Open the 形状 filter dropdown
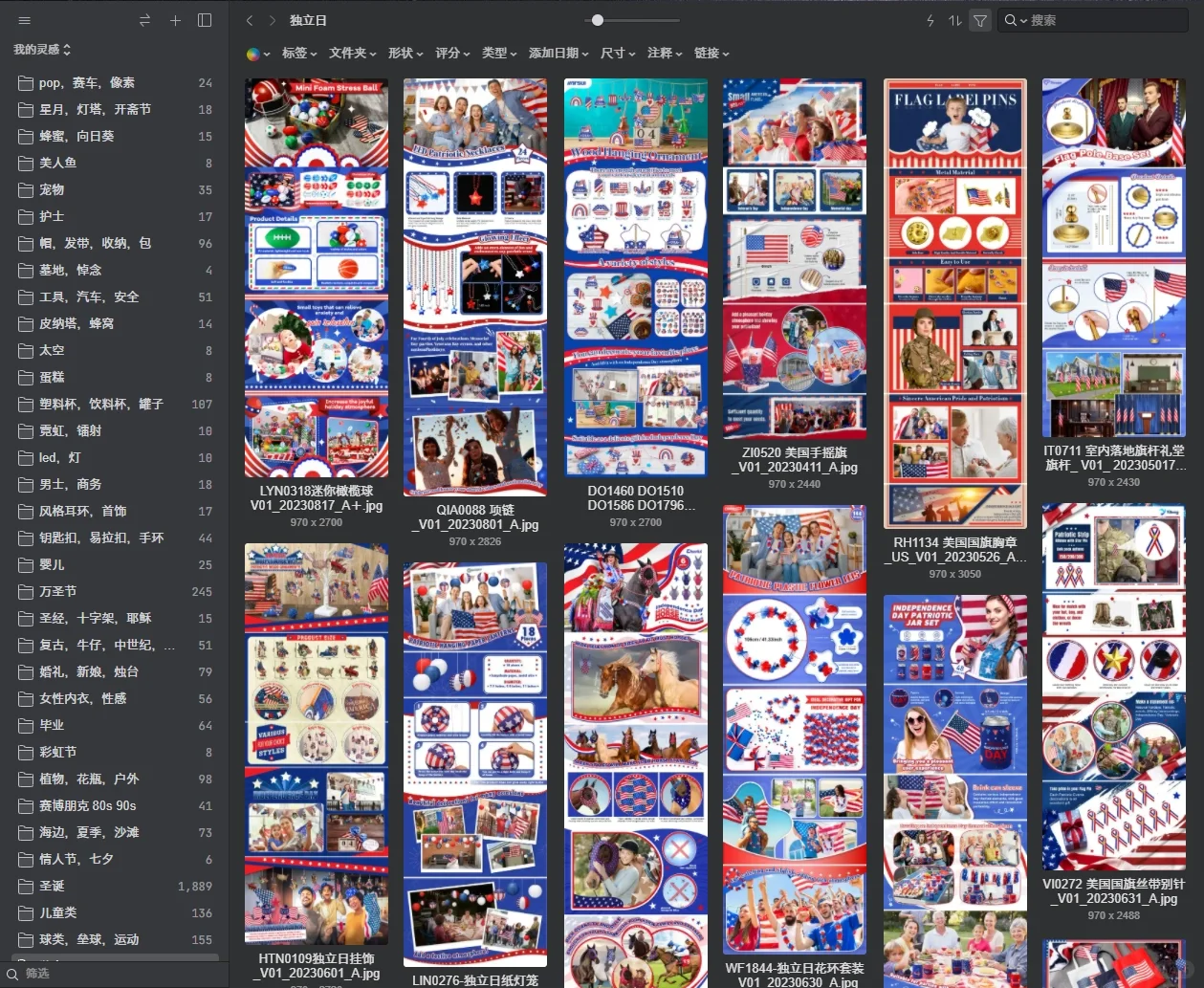This screenshot has width=1204, height=988. (406, 54)
